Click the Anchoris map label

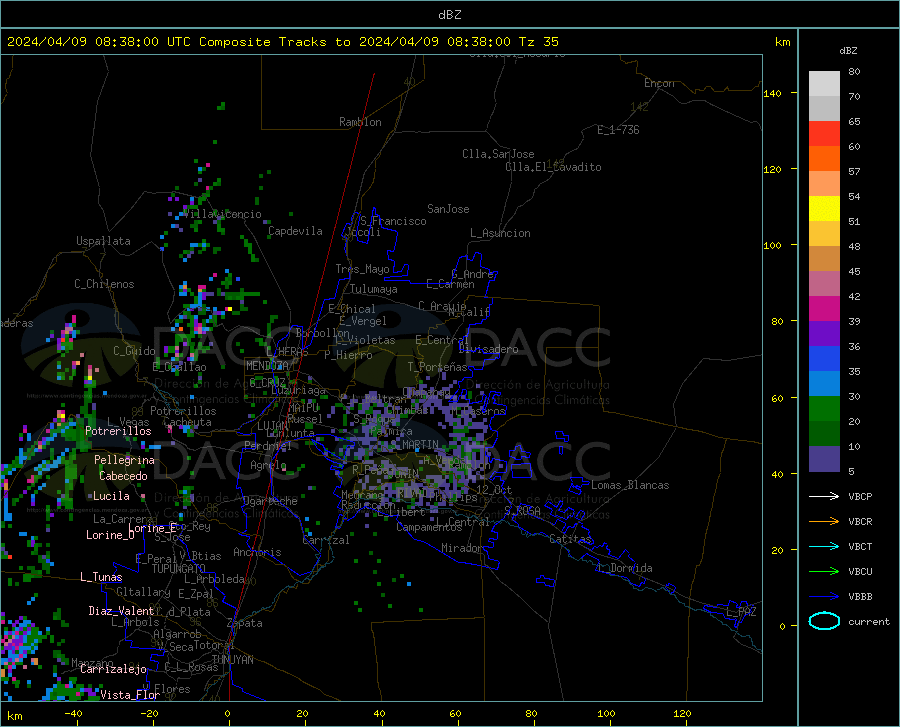(x=257, y=552)
